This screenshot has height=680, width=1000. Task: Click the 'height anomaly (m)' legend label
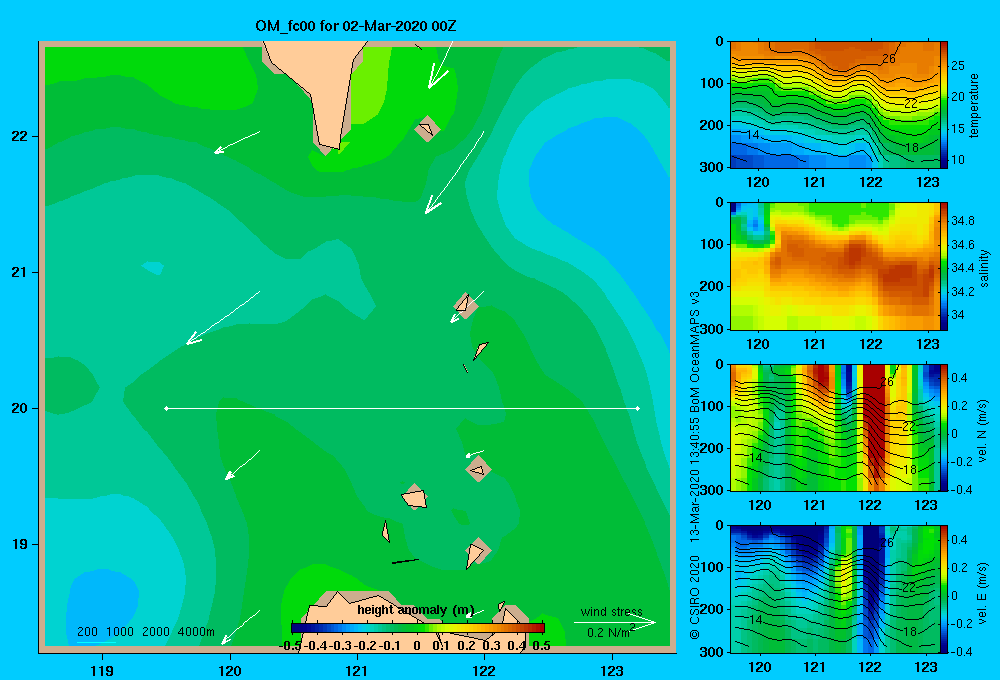point(415,610)
